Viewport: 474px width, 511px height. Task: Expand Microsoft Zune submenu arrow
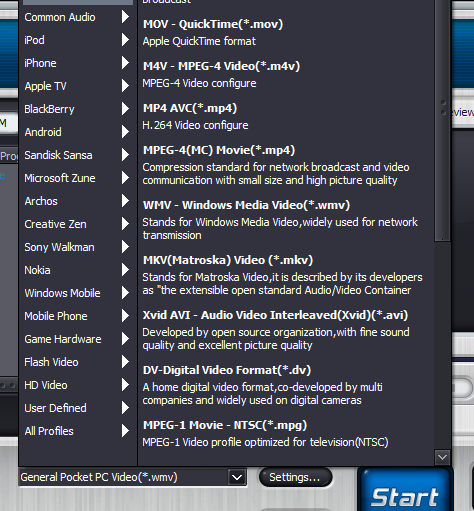point(125,178)
